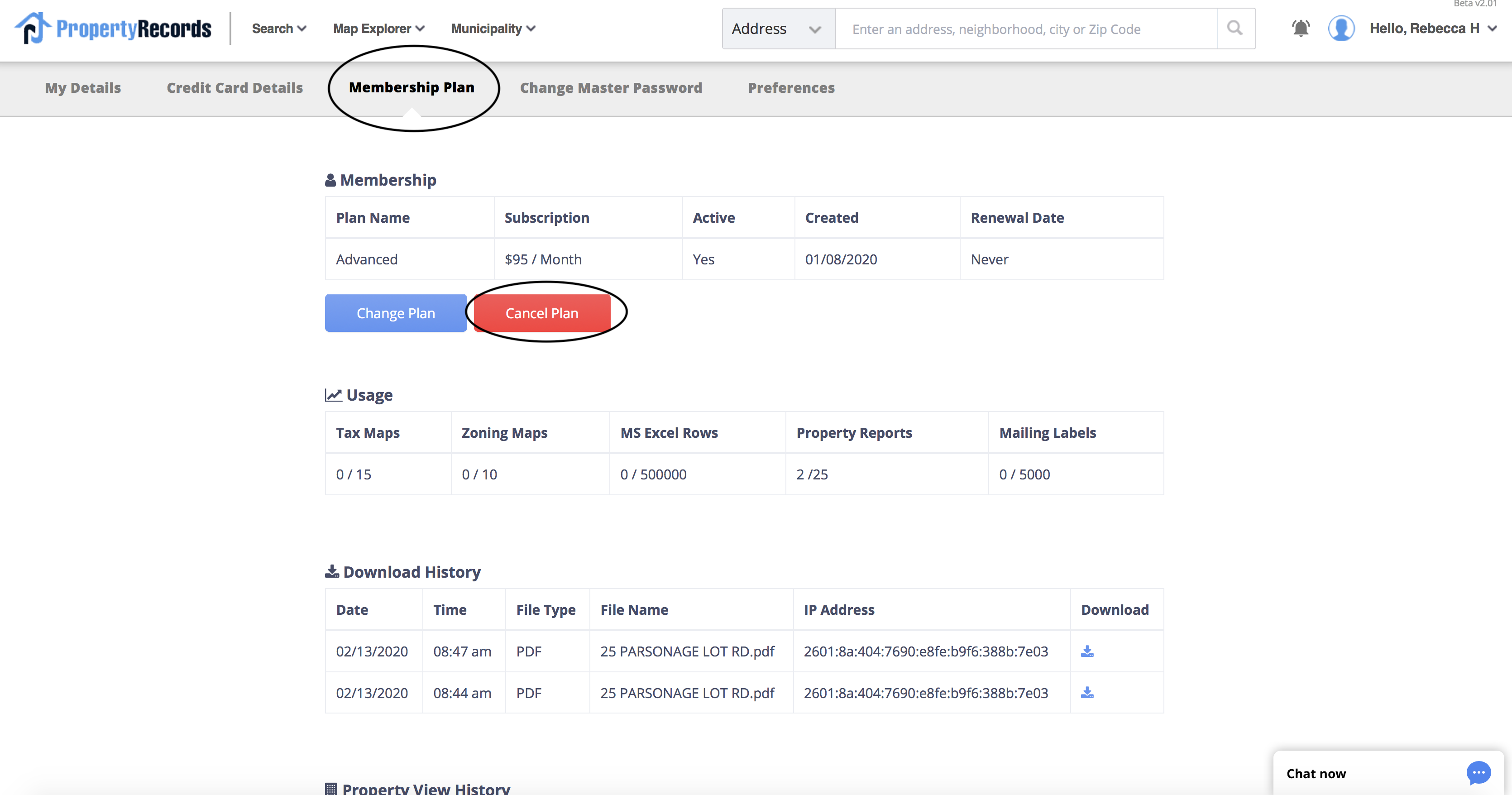Viewport: 1512px width, 795px height.
Task: Download the 08:47 am PDF file
Action: click(1087, 651)
